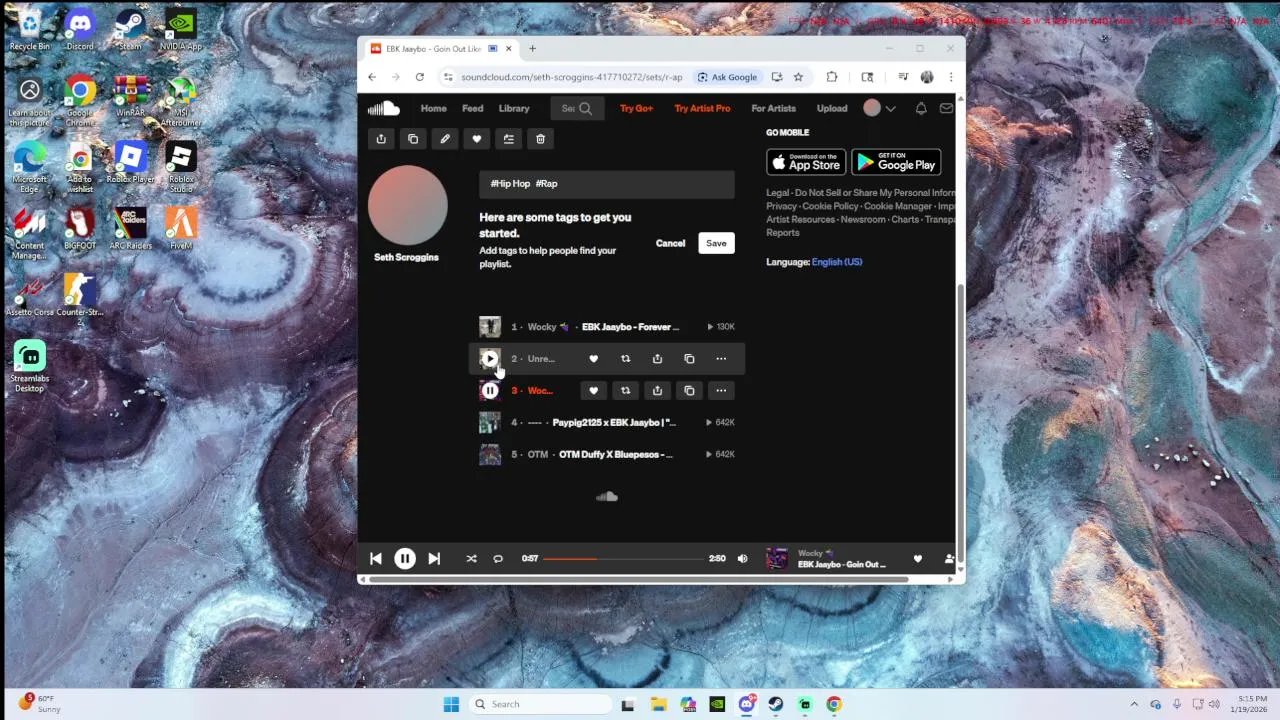Click Download on the App Store badge
The height and width of the screenshot is (720, 1280).
[x=806, y=162]
